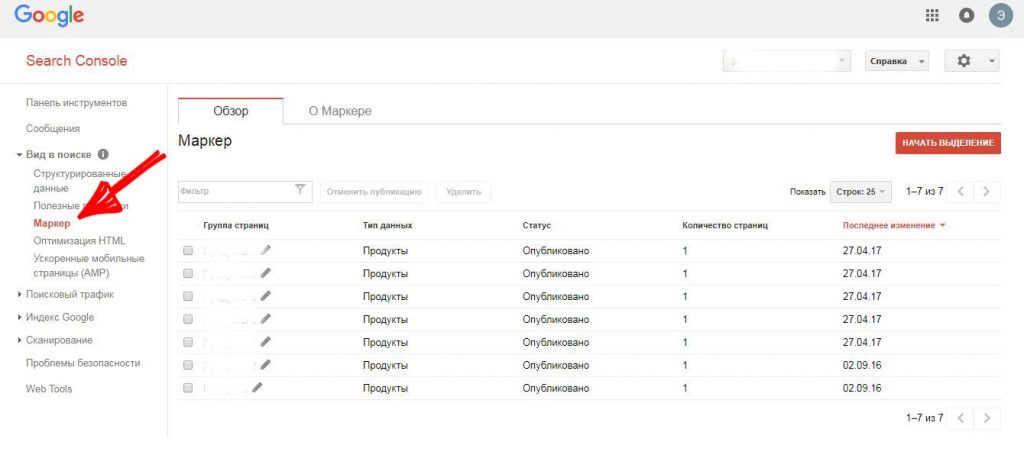
Task: Open the account avatar with letter Э
Action: pos(1000,16)
